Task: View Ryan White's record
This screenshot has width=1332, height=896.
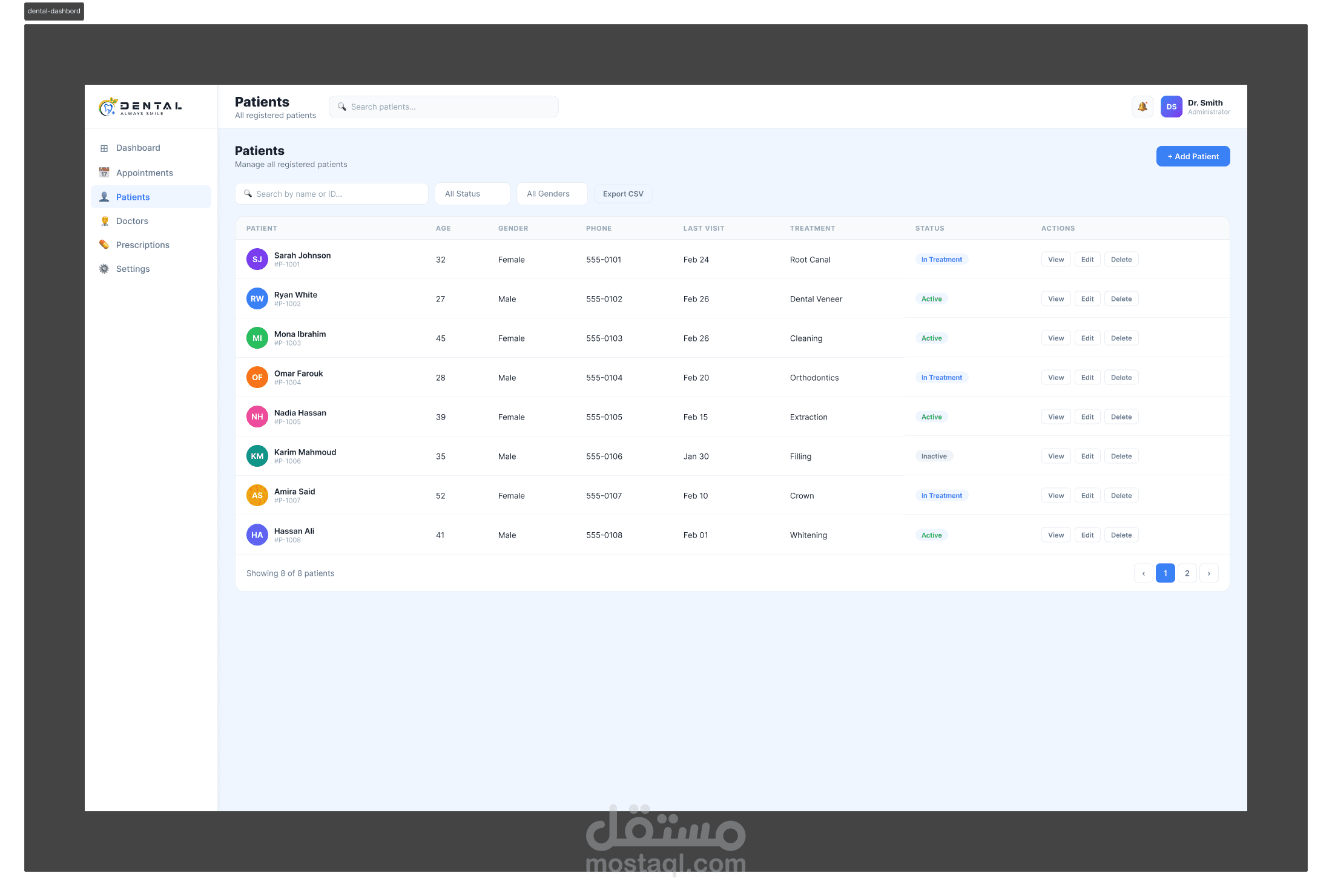Action: tap(1055, 298)
